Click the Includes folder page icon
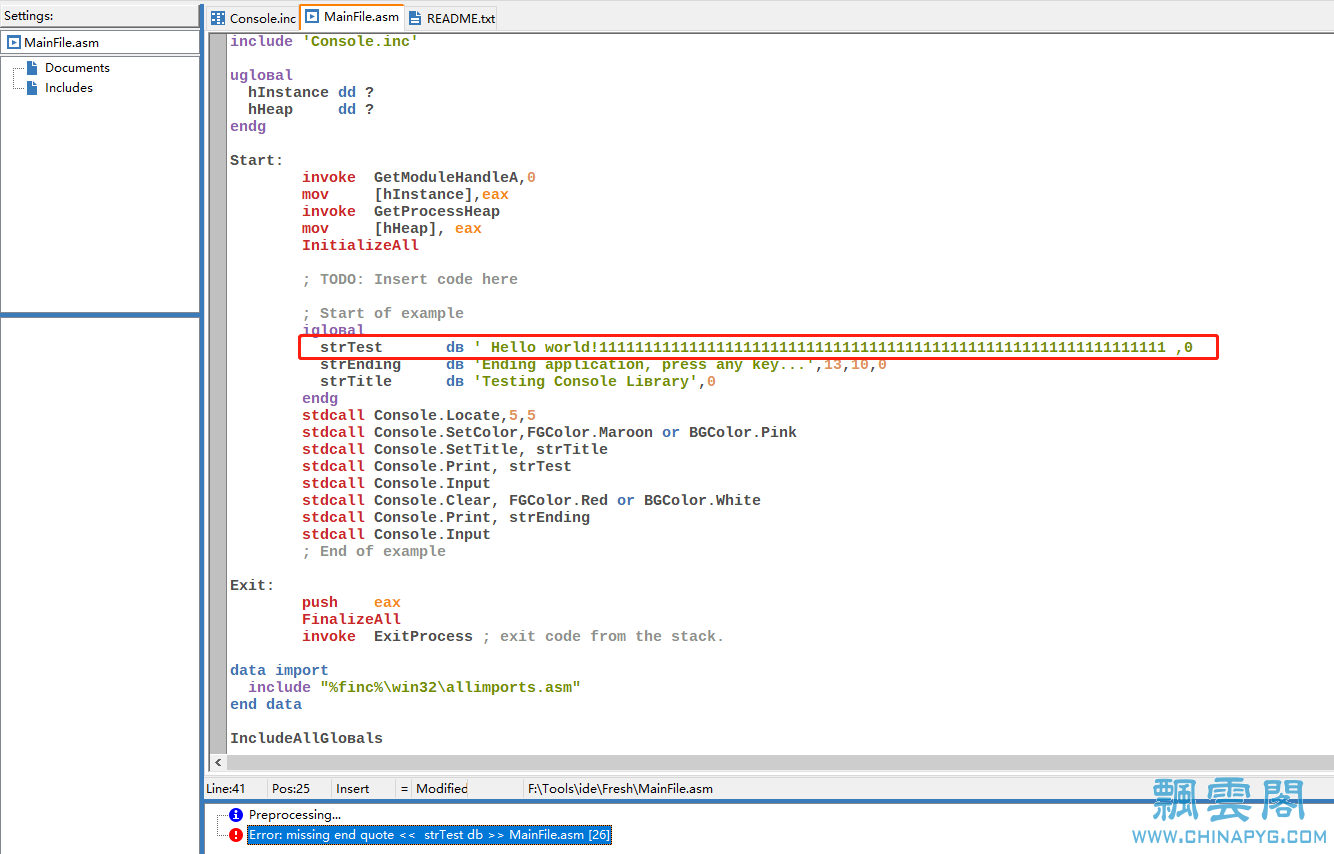The height and width of the screenshot is (854, 1334). click(32, 88)
